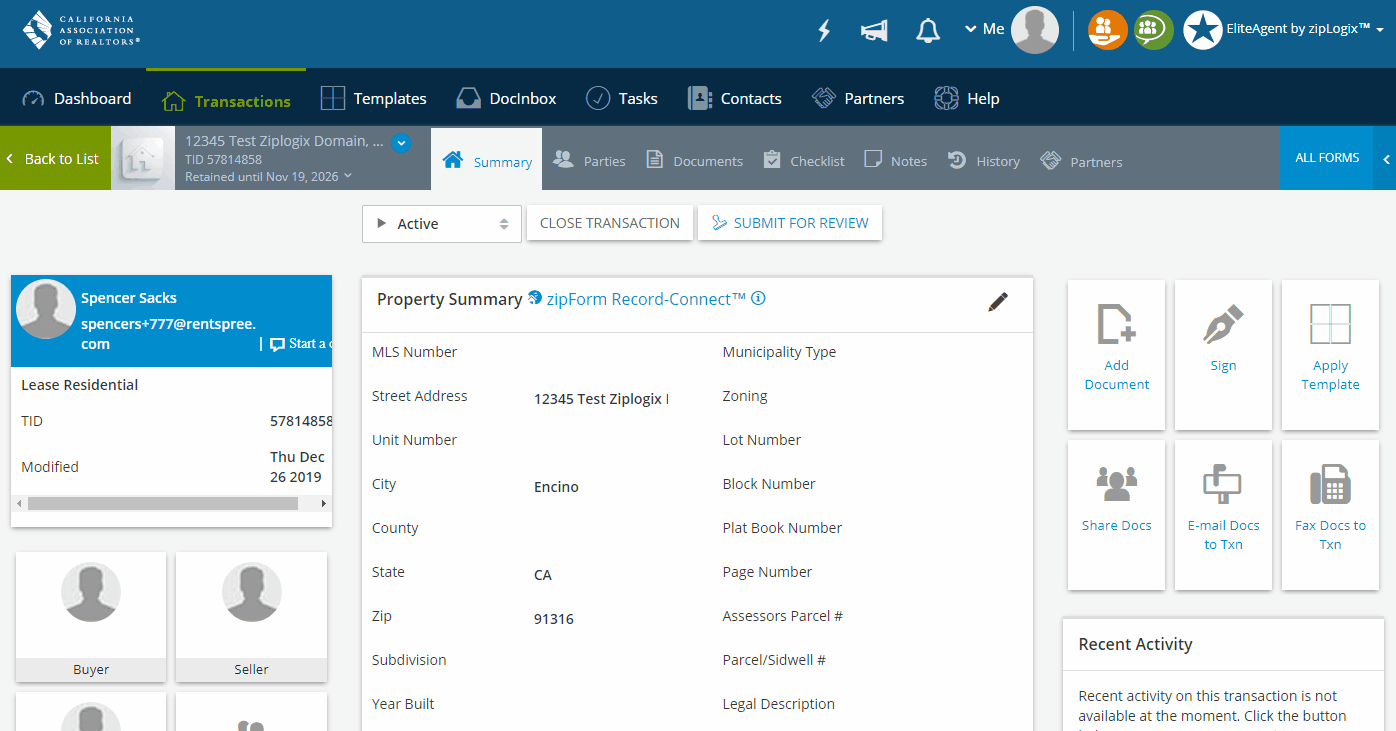The height and width of the screenshot is (731, 1396).
Task: Click the orange support agent icon
Action: 1107,30
